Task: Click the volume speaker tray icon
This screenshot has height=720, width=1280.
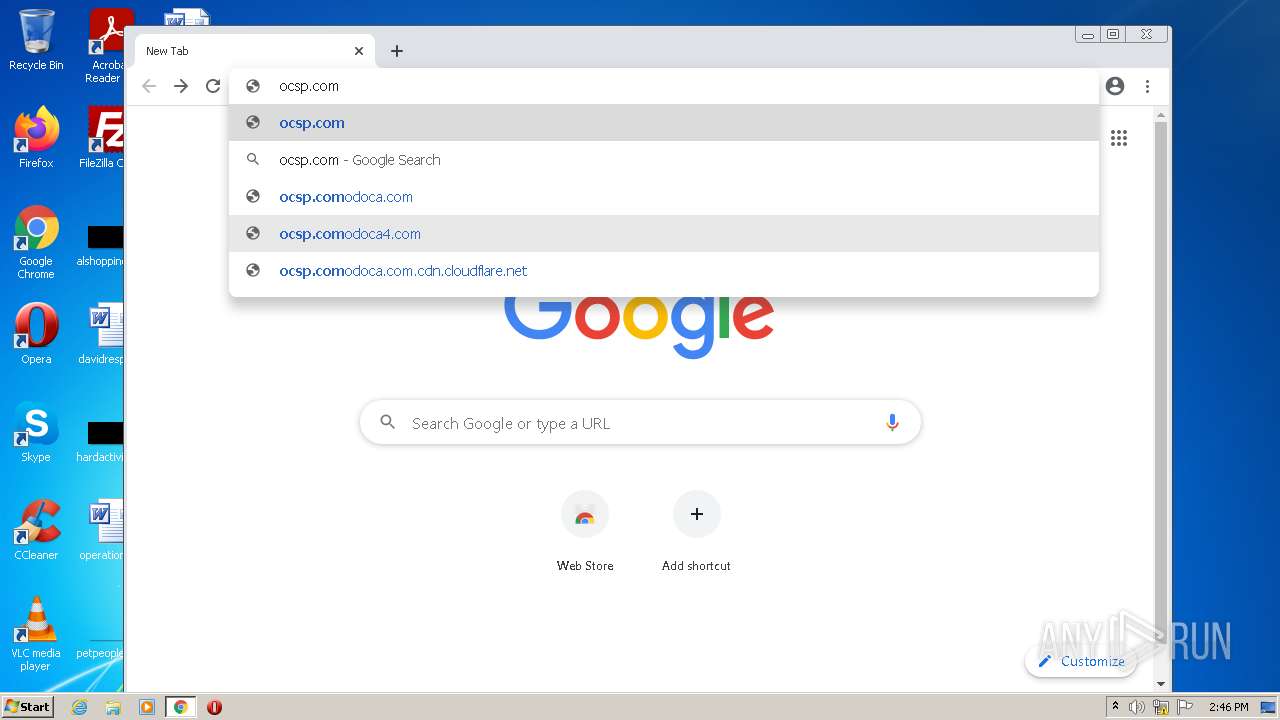Action: (x=1137, y=707)
